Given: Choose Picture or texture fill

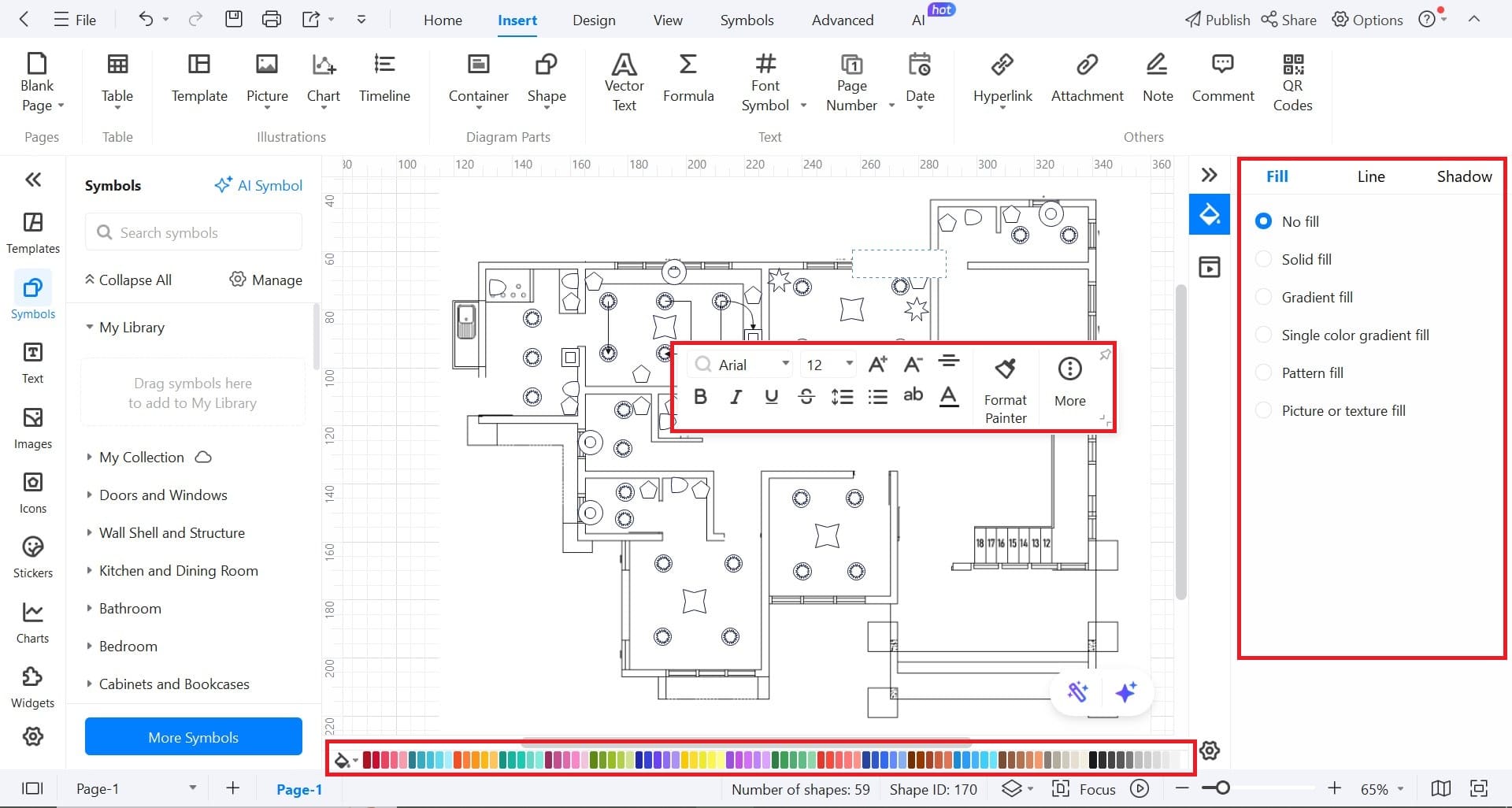Looking at the screenshot, I should 1330,410.
